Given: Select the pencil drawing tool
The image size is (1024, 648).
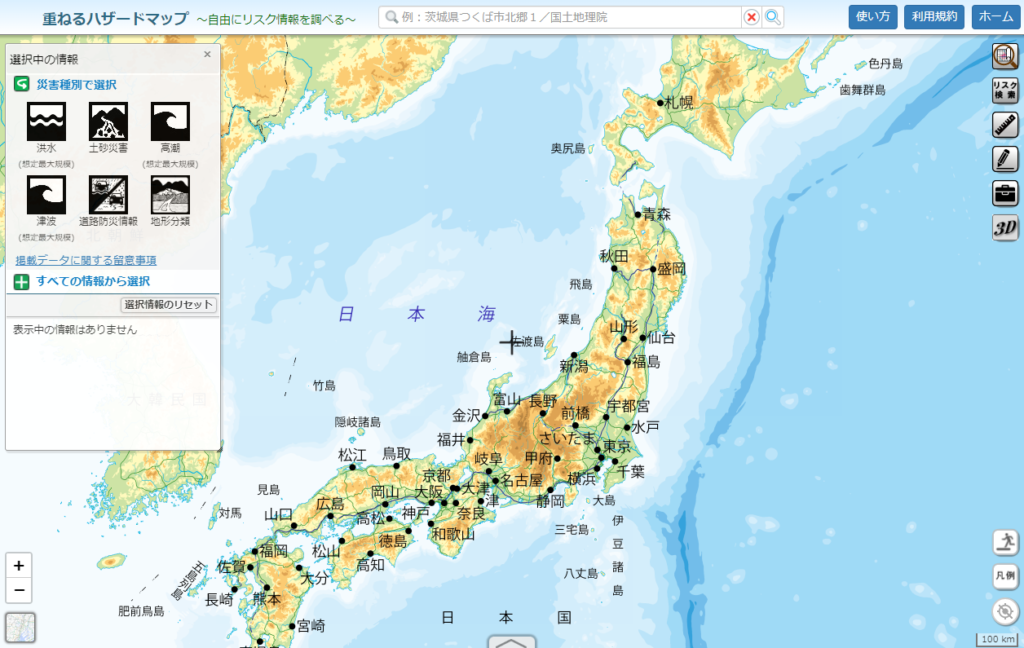Looking at the screenshot, I should click(x=1005, y=159).
